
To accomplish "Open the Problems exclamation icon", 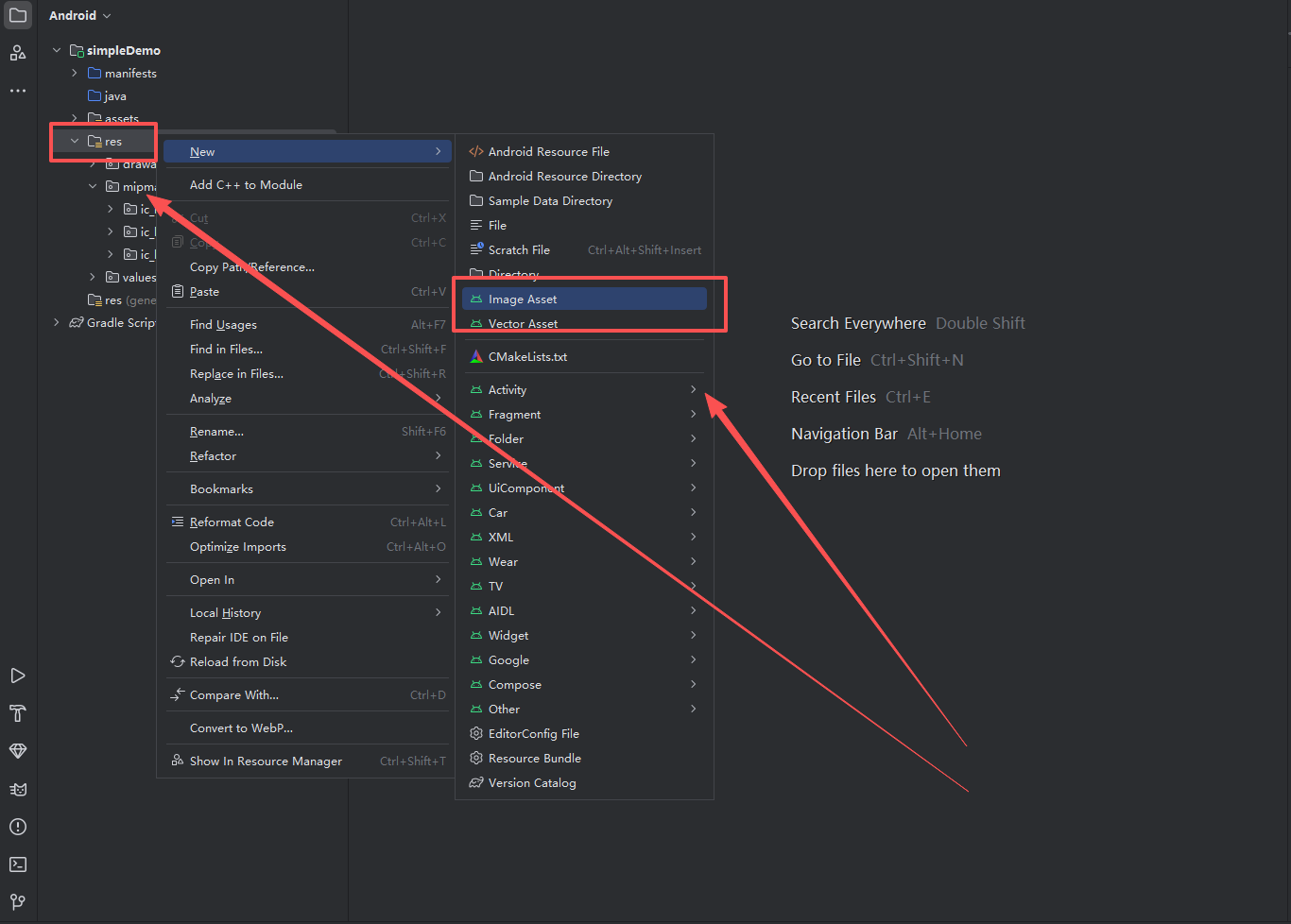I will [18, 827].
